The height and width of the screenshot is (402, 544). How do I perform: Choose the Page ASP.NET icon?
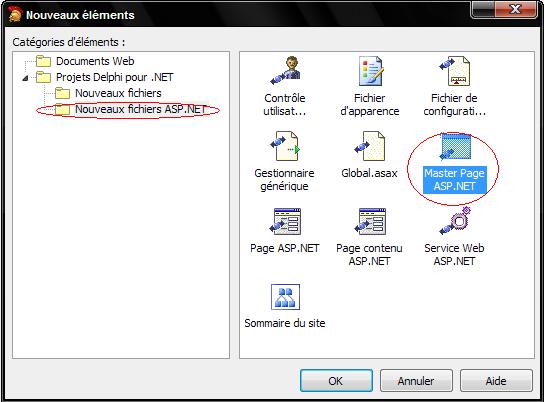(285, 221)
